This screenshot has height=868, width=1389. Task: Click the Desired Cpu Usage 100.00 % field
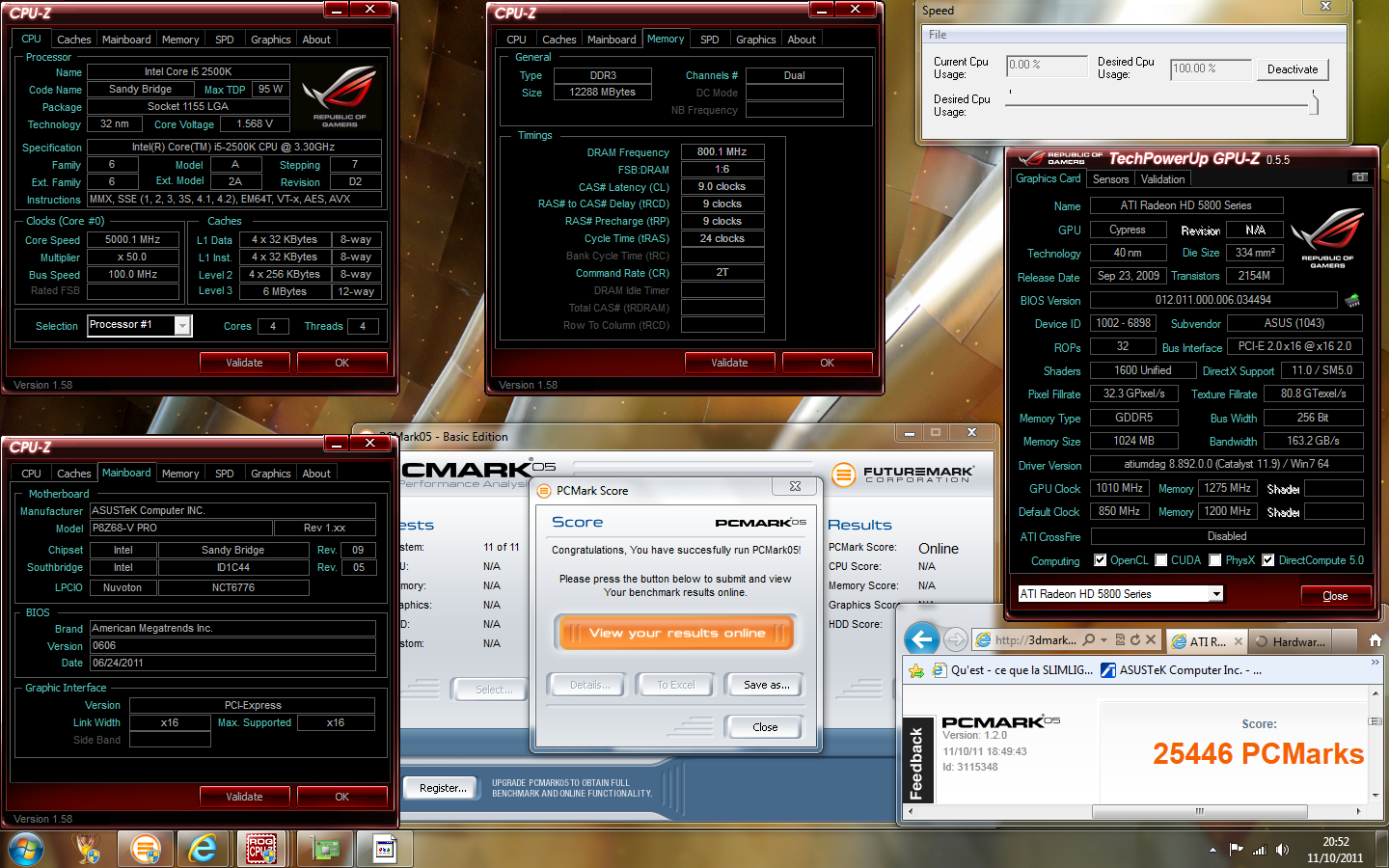pos(1212,68)
